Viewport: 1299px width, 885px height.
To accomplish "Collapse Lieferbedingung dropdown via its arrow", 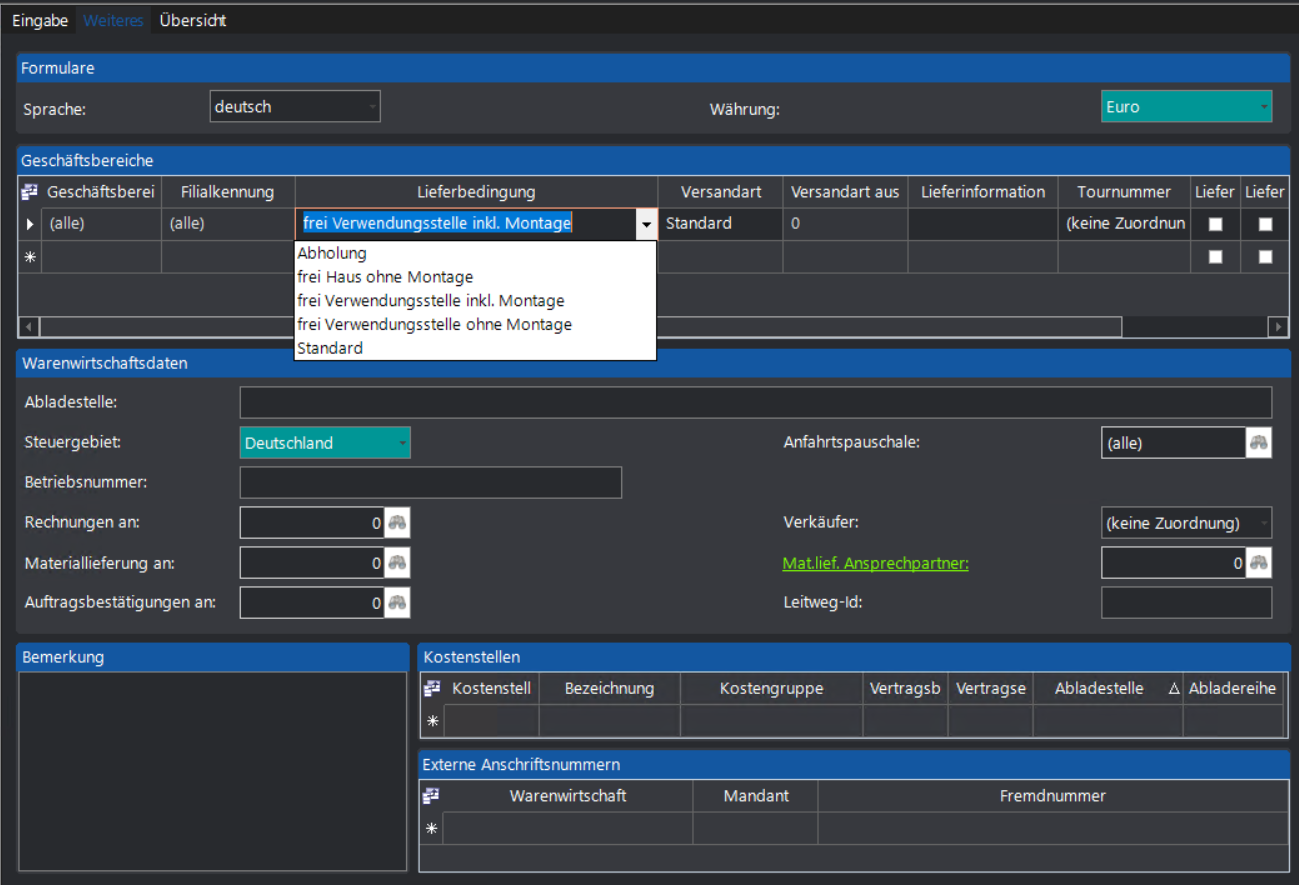I will [x=646, y=225].
